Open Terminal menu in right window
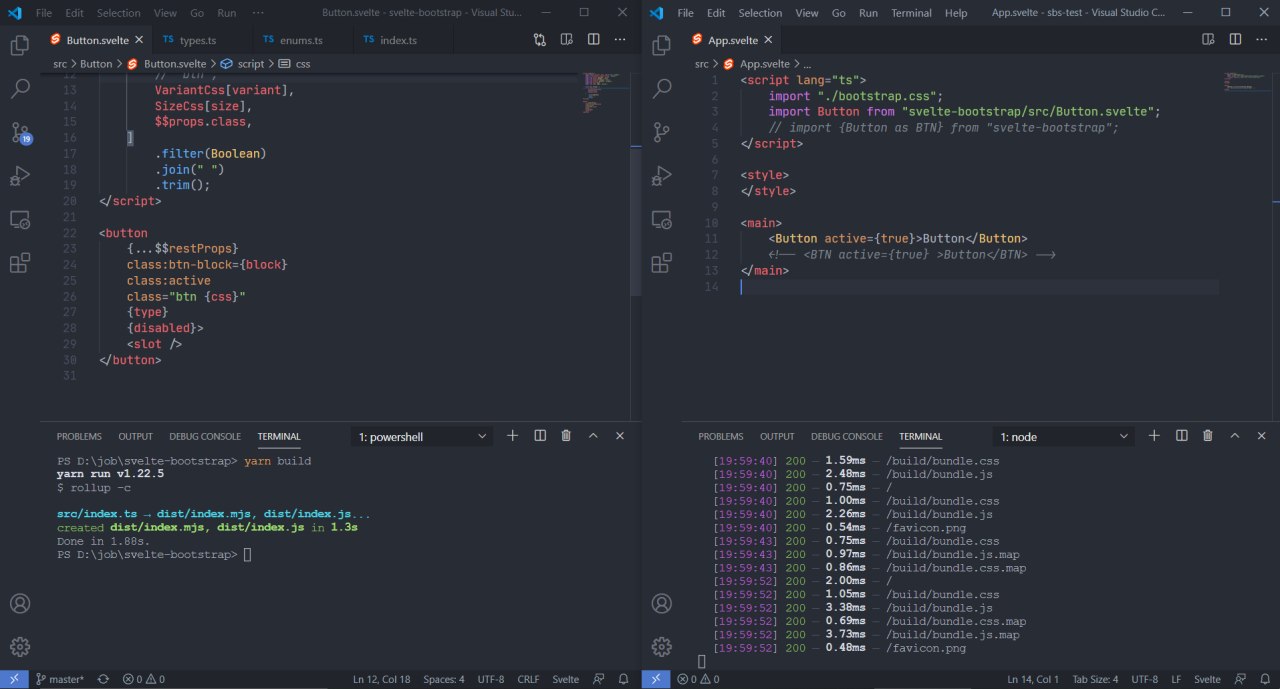 pyautogui.click(x=911, y=13)
